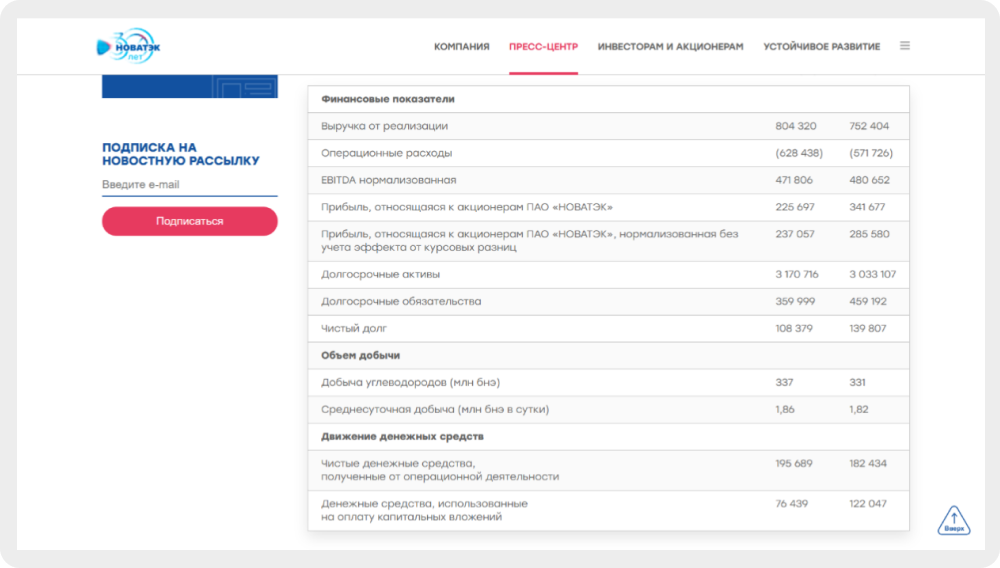This screenshot has height=568, width=1000.
Task: Click the 'Финансовые показатели' section header
Action: pyautogui.click(x=388, y=100)
